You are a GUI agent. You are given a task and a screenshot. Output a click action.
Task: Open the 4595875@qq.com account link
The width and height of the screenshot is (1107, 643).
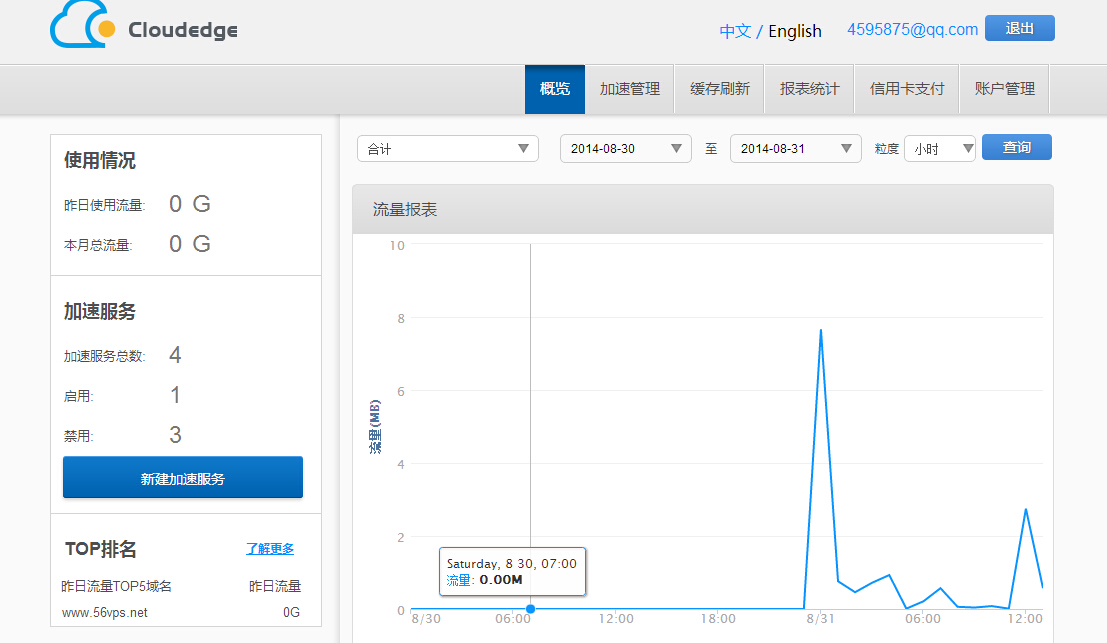pyautogui.click(x=912, y=29)
